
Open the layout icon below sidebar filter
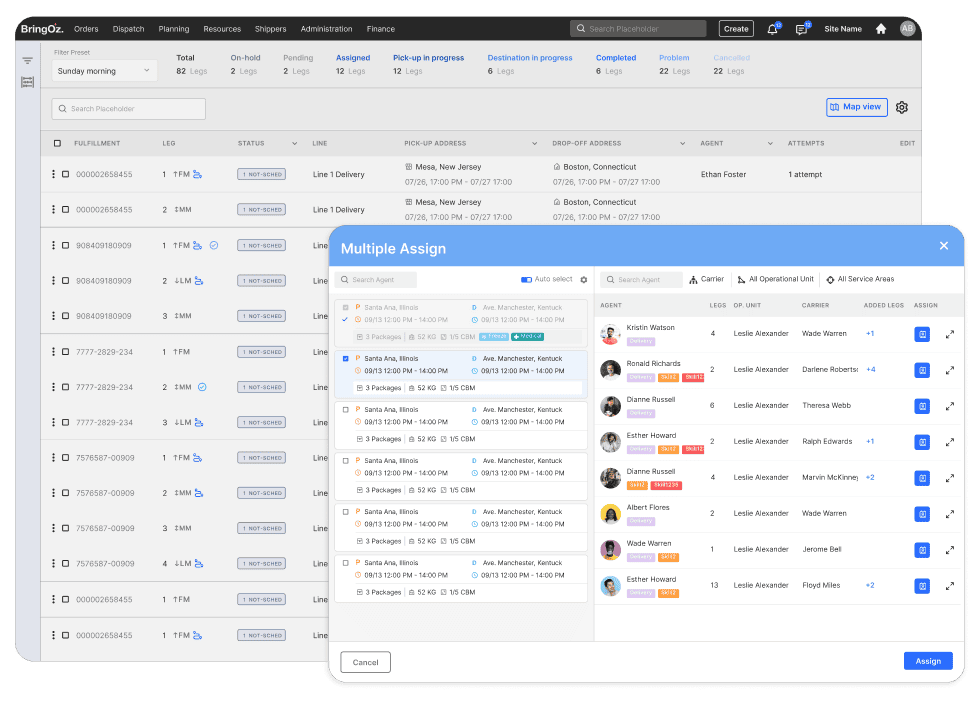[x=27, y=82]
